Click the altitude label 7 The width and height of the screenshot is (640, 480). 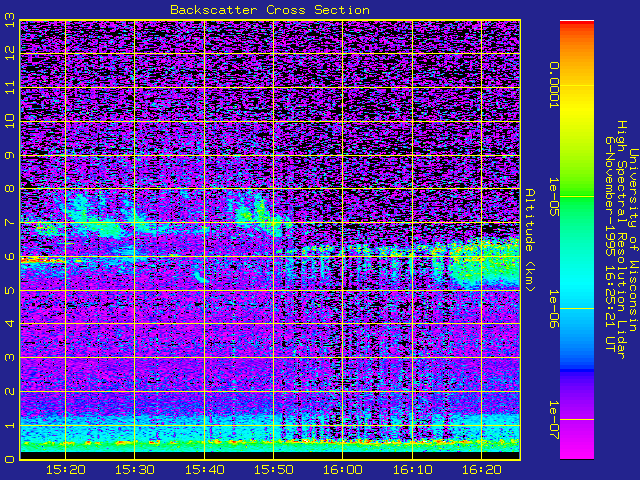(x=10, y=222)
